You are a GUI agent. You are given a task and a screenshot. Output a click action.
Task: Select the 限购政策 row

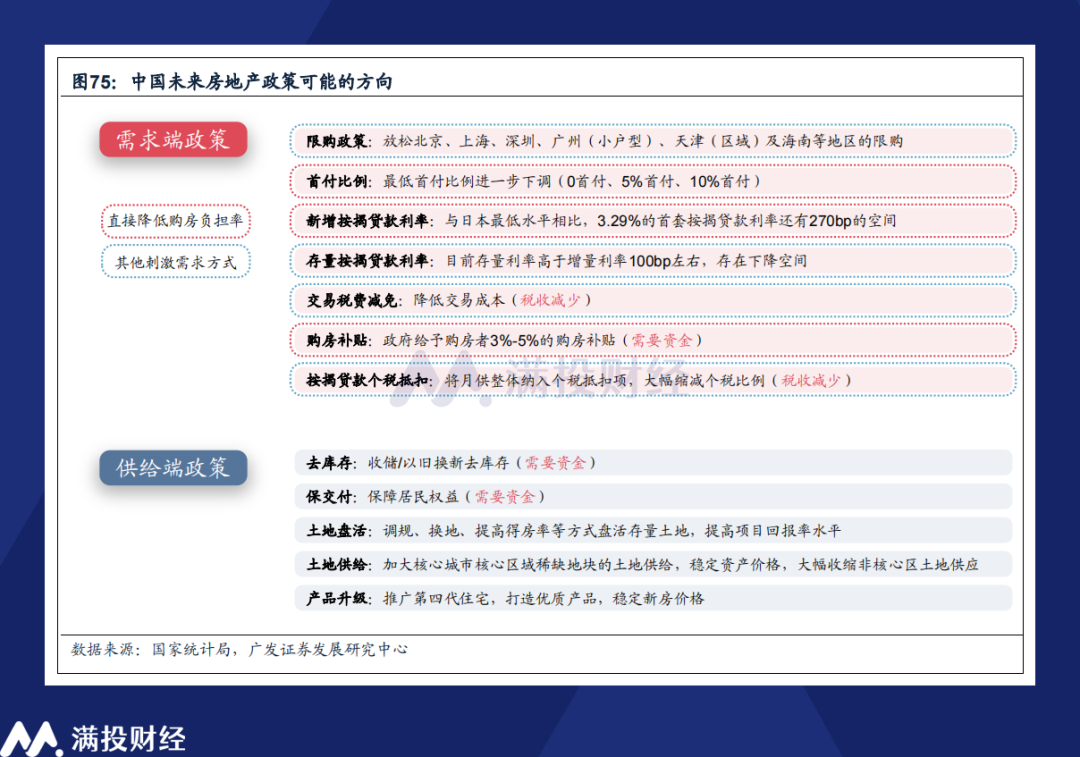[652, 141]
